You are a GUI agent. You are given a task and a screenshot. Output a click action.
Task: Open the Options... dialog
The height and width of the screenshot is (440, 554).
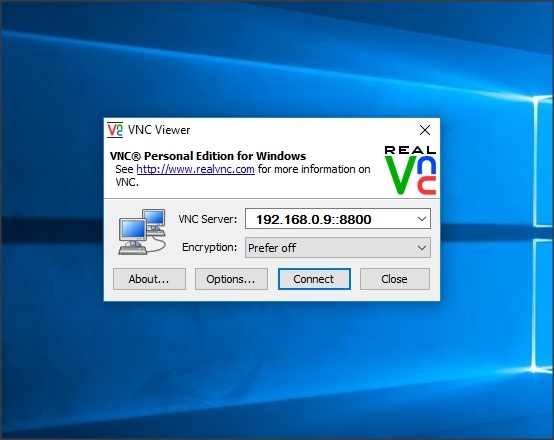[231, 279]
